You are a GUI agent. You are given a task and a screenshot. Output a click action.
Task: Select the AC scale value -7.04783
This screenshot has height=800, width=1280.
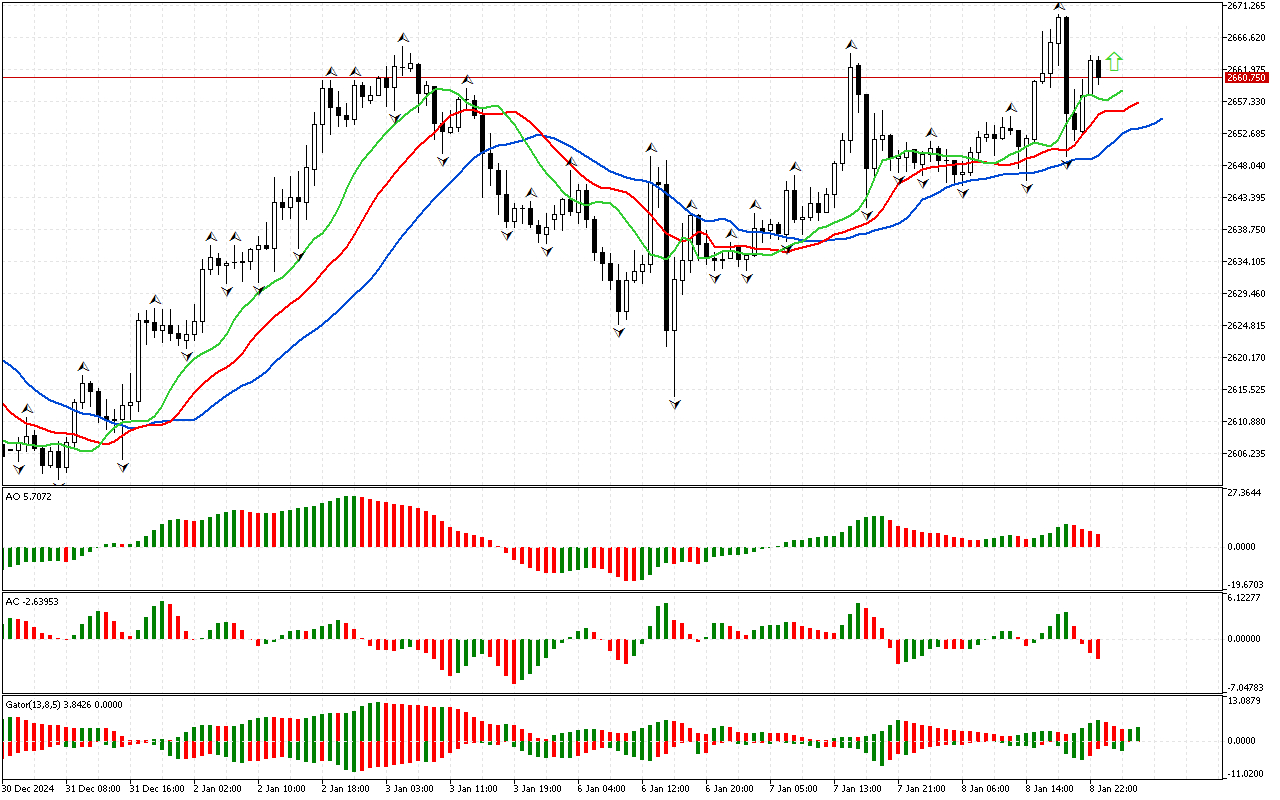[1246, 689]
